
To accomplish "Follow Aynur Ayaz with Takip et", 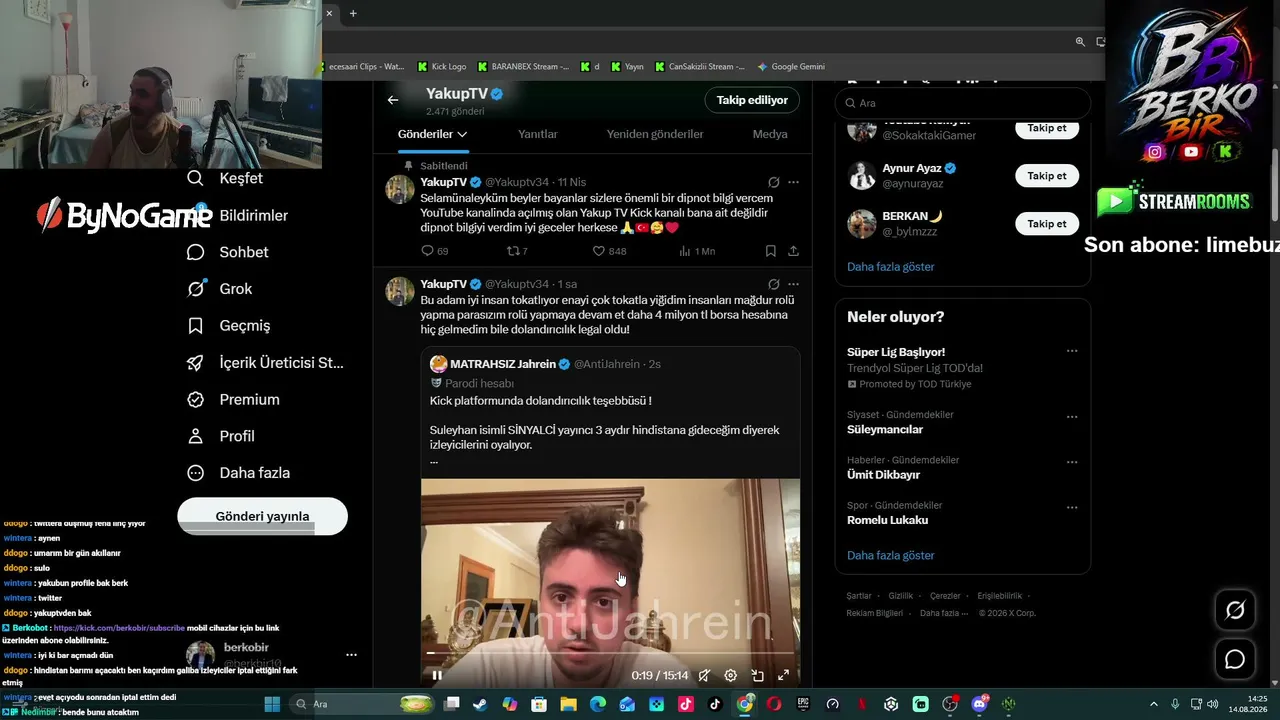I will click(x=1047, y=175).
